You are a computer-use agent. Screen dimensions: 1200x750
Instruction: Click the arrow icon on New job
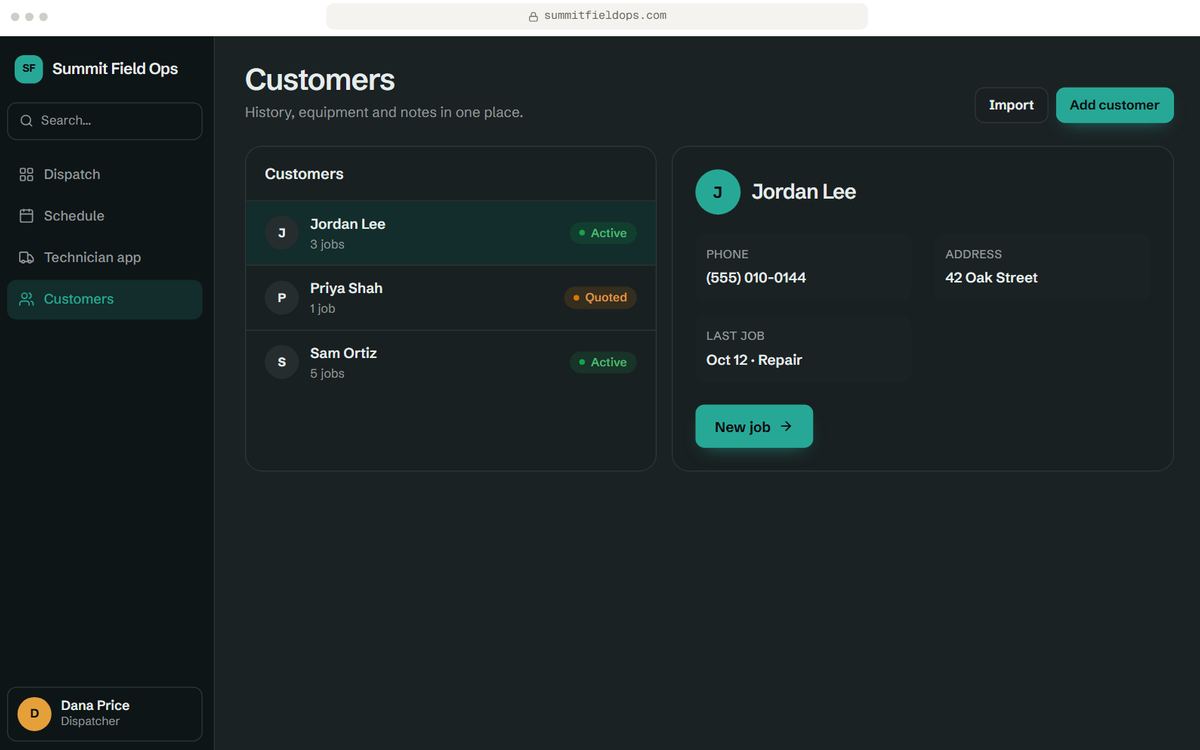(x=786, y=426)
